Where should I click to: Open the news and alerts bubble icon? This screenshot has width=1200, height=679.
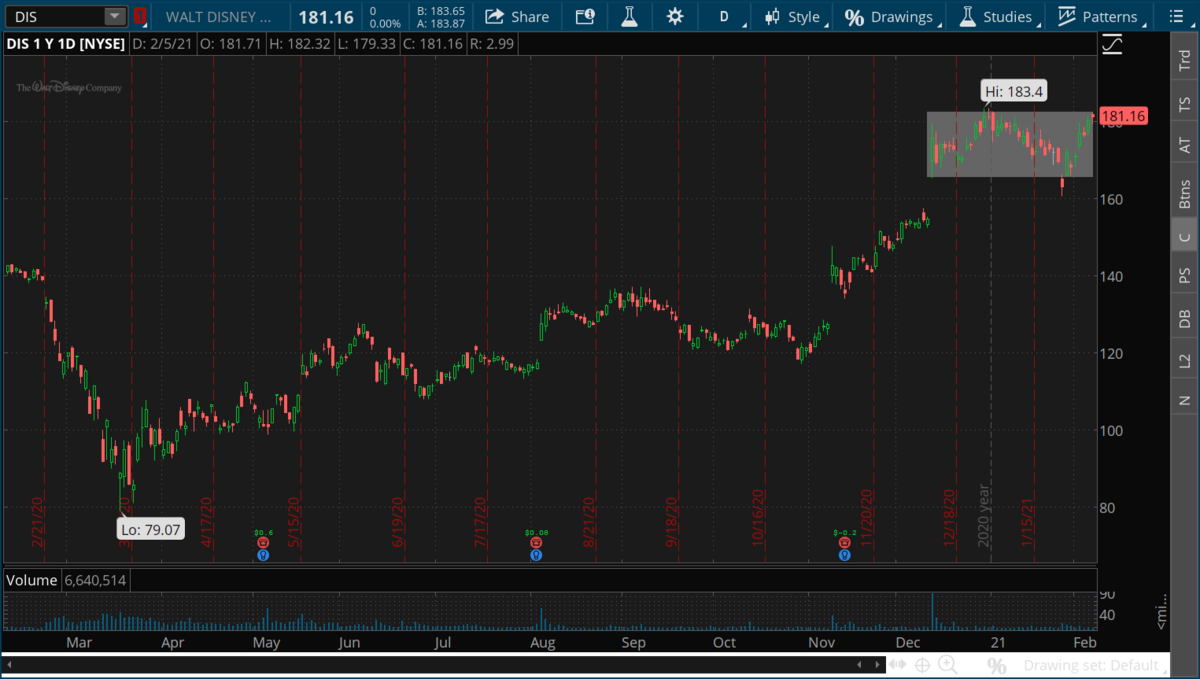coord(585,17)
